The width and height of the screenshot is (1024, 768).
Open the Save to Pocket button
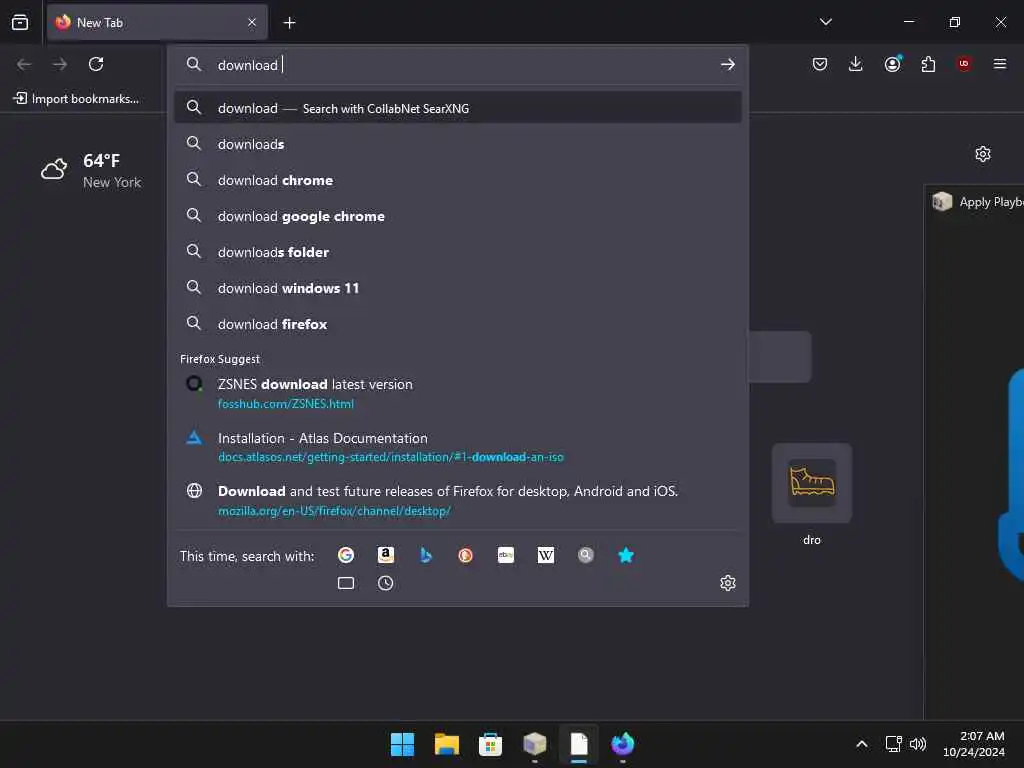820,64
